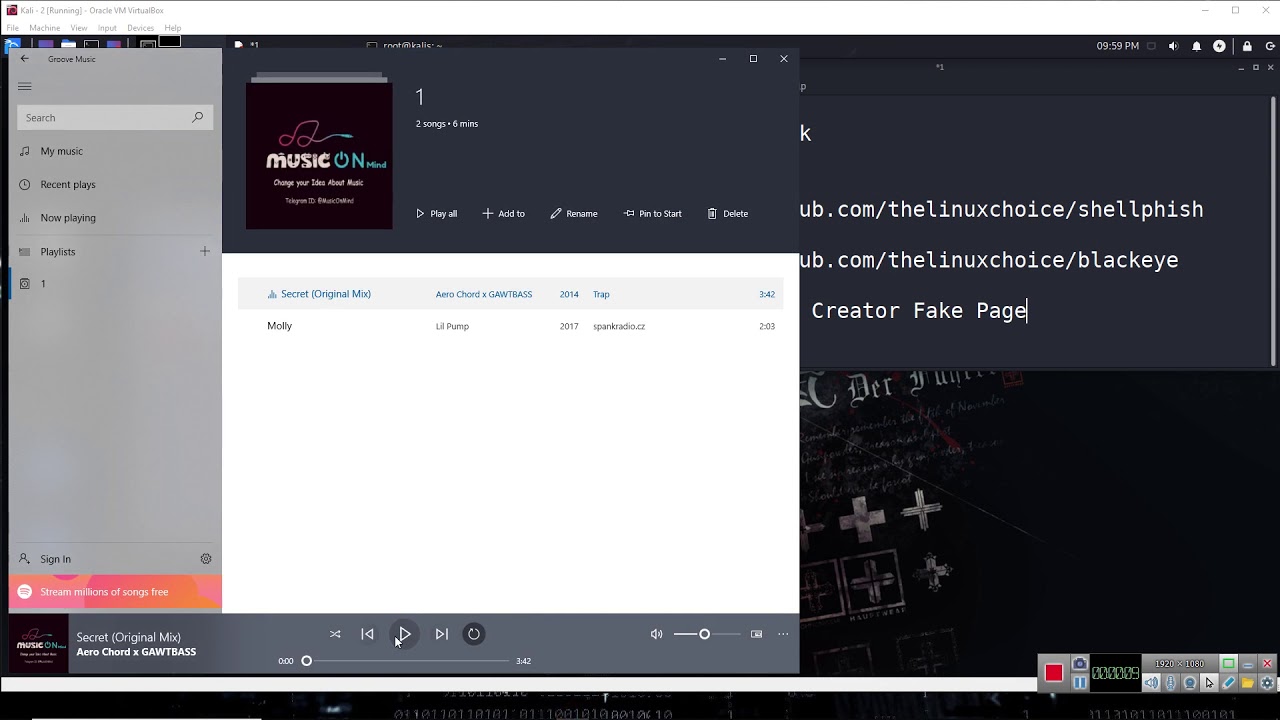Toggle repeat mode

tap(474, 634)
